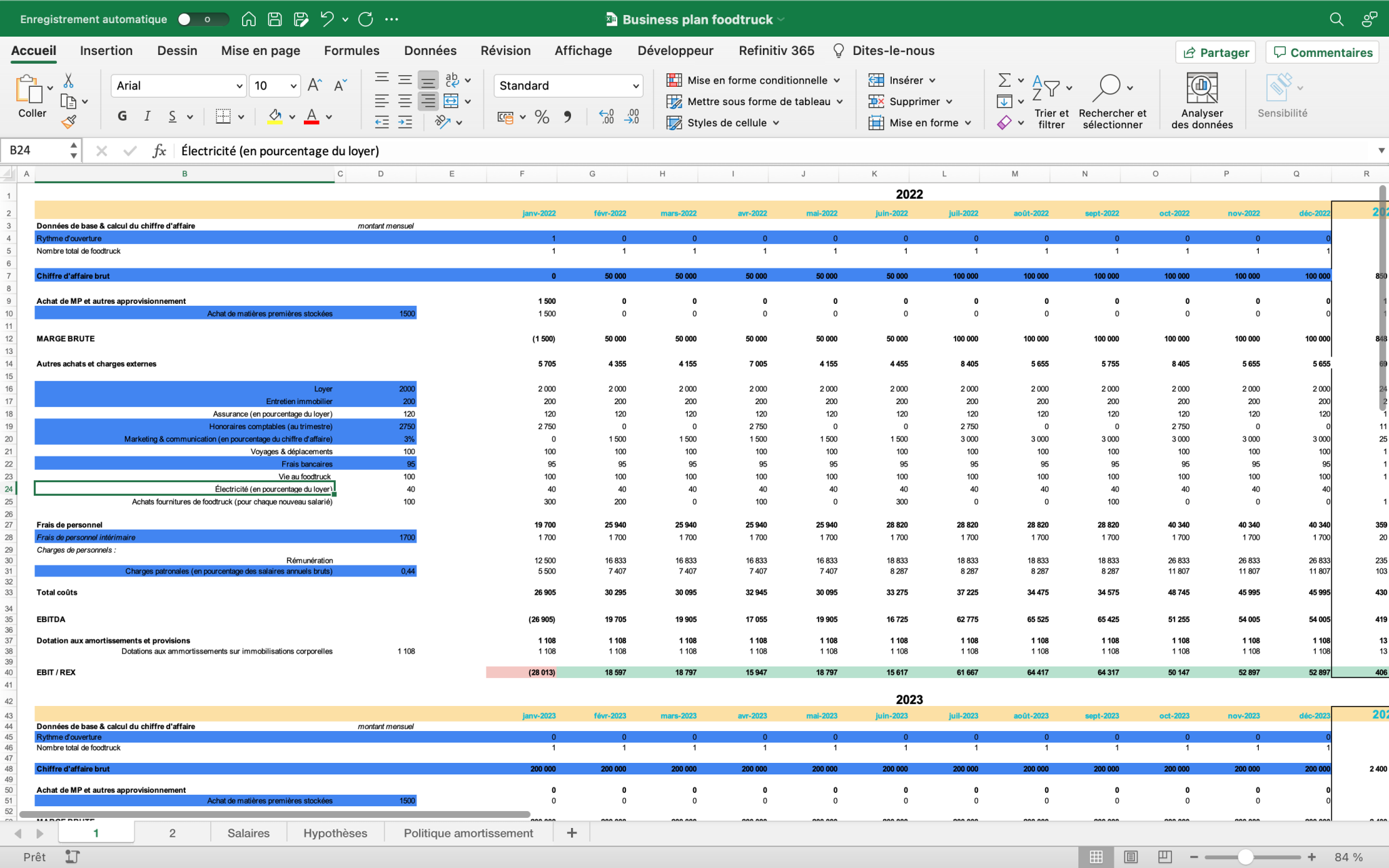
Task: Apply percent style to selection
Action: pyautogui.click(x=542, y=117)
